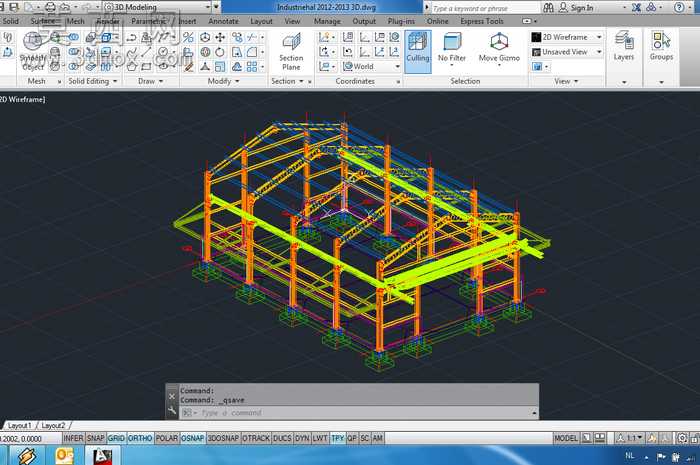
Task: Toggle ORTHO mode in status bar
Action: point(140,438)
